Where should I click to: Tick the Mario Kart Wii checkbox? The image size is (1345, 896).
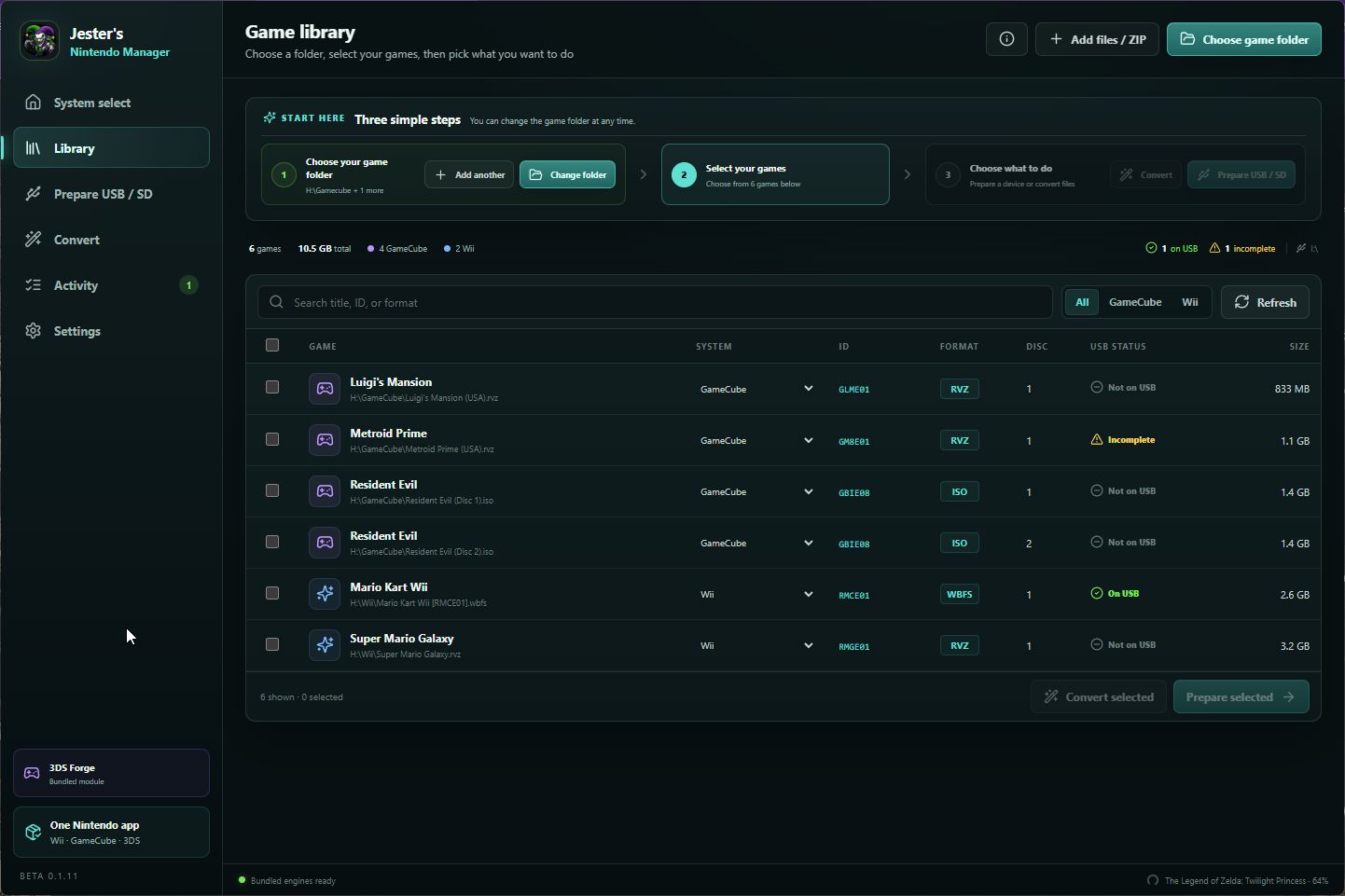[272, 592]
